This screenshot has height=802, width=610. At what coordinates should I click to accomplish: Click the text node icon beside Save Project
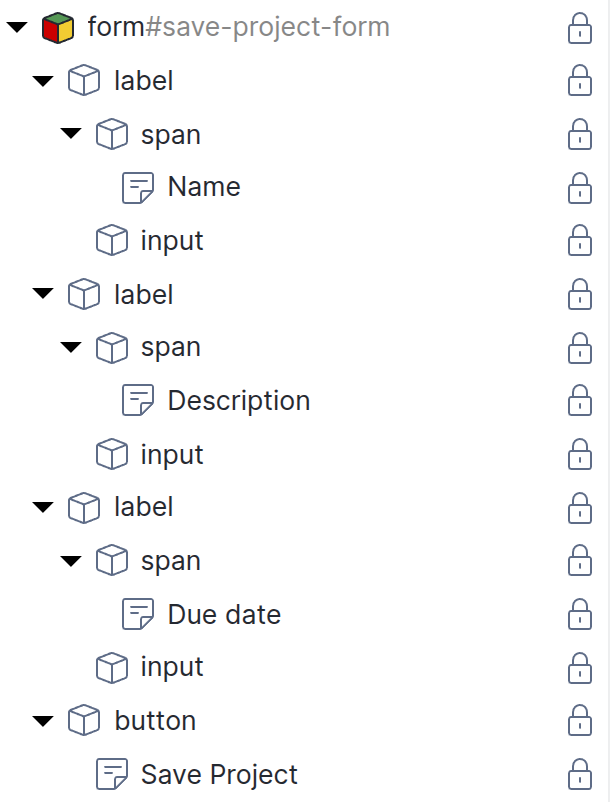tap(111, 774)
